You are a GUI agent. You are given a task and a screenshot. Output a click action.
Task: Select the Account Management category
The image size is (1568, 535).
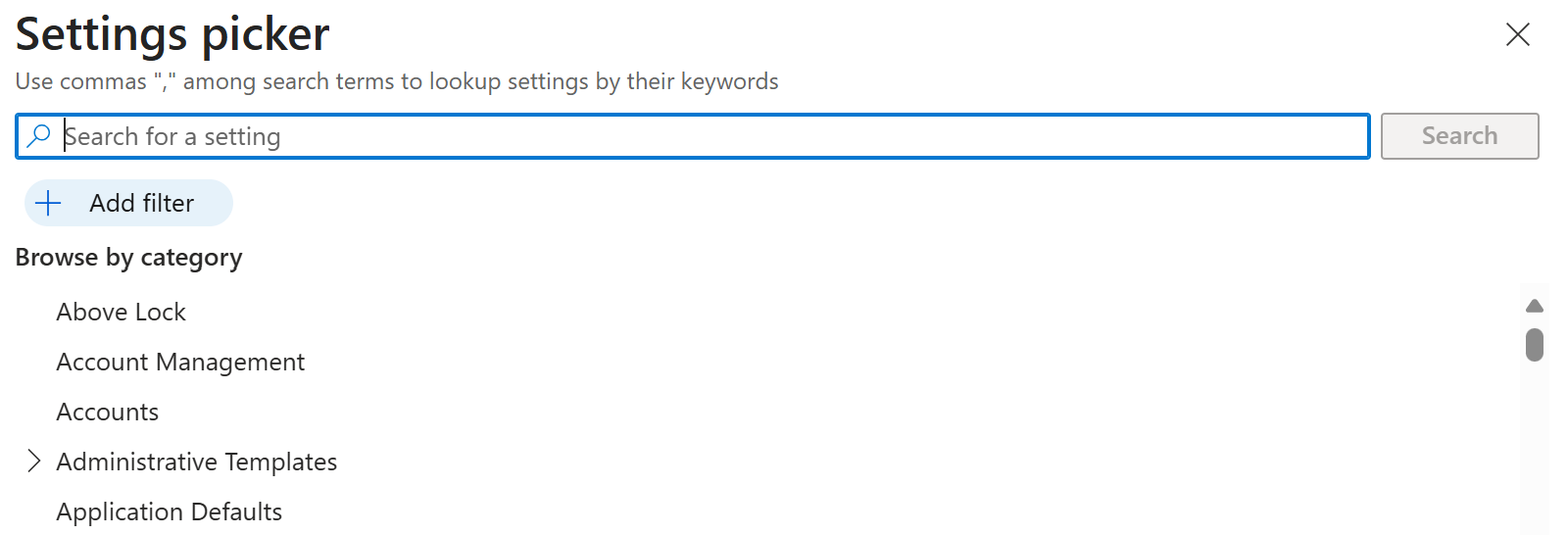pyautogui.click(x=180, y=362)
